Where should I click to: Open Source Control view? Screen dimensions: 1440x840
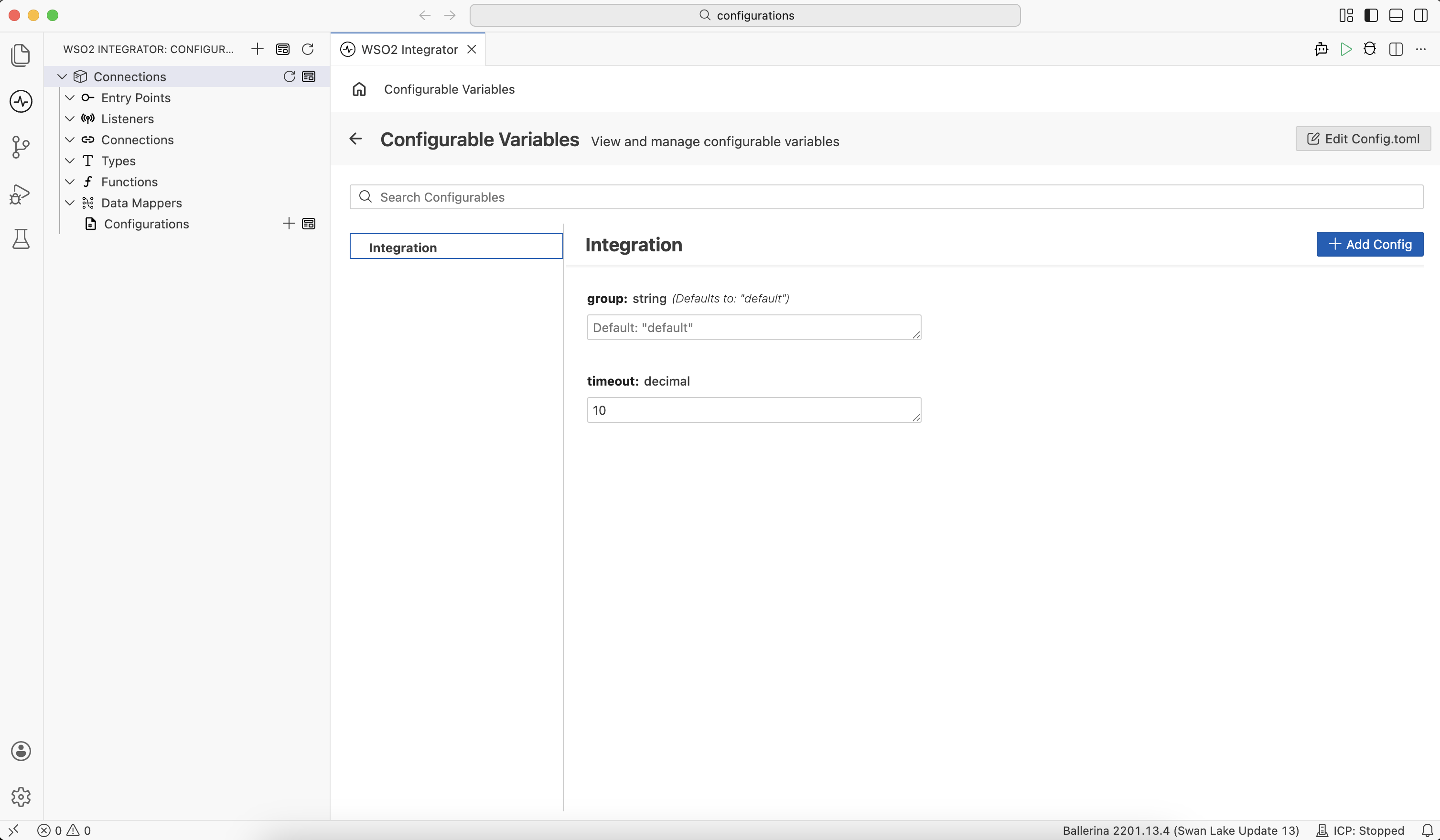pyautogui.click(x=21, y=147)
